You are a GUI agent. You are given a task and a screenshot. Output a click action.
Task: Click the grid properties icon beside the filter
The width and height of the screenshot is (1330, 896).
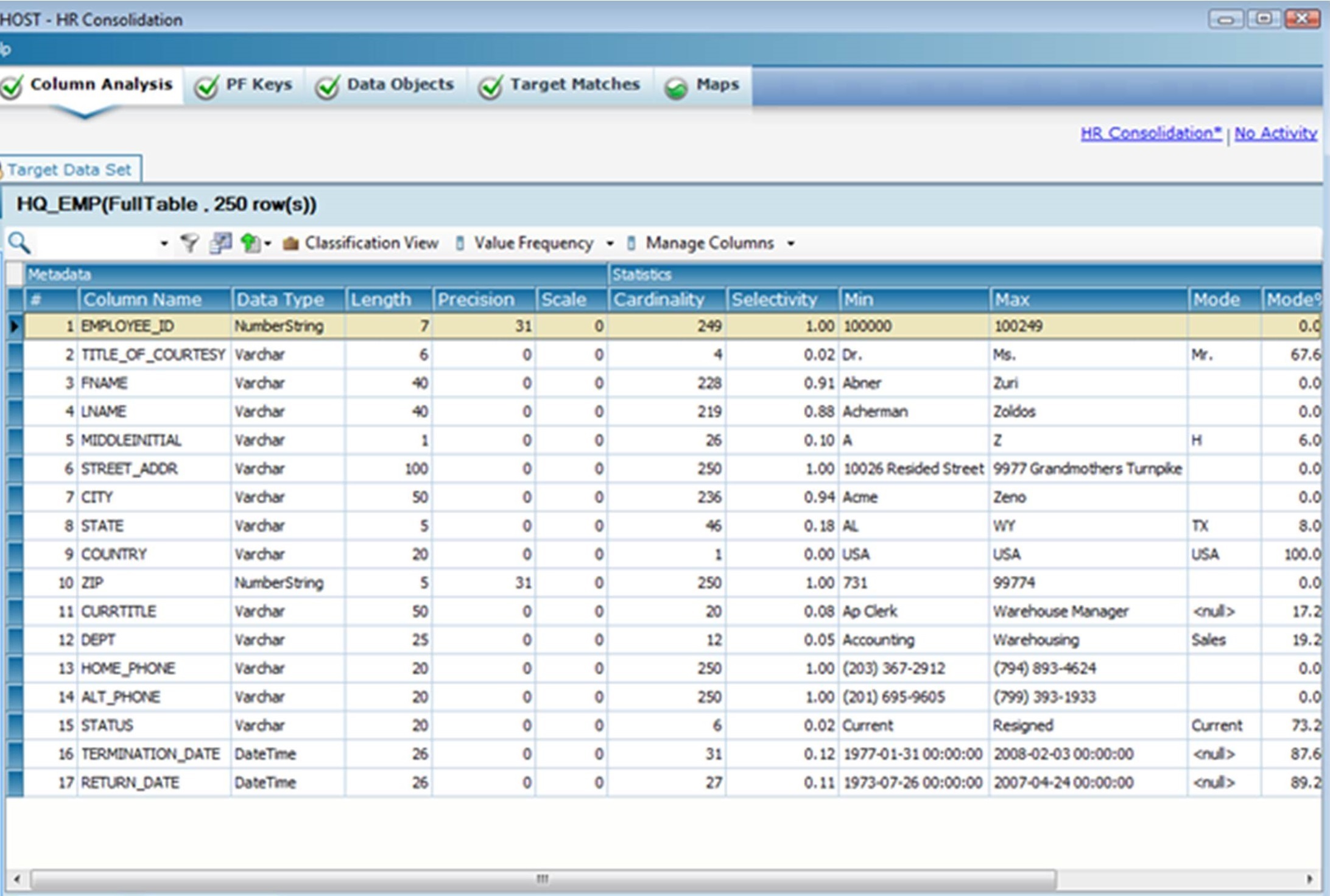pos(220,243)
